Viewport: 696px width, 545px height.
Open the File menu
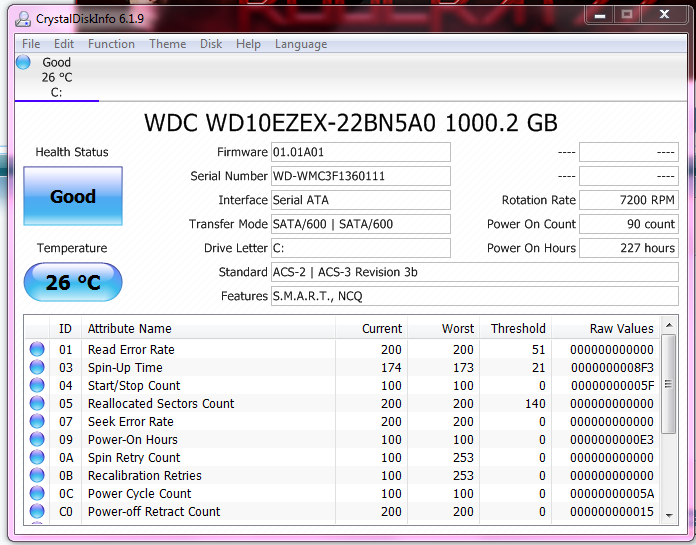[31, 44]
